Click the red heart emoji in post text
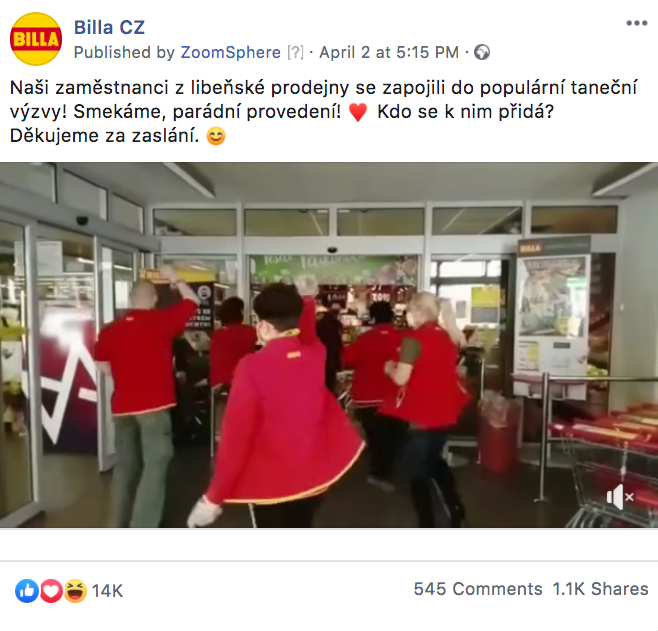 click(358, 112)
